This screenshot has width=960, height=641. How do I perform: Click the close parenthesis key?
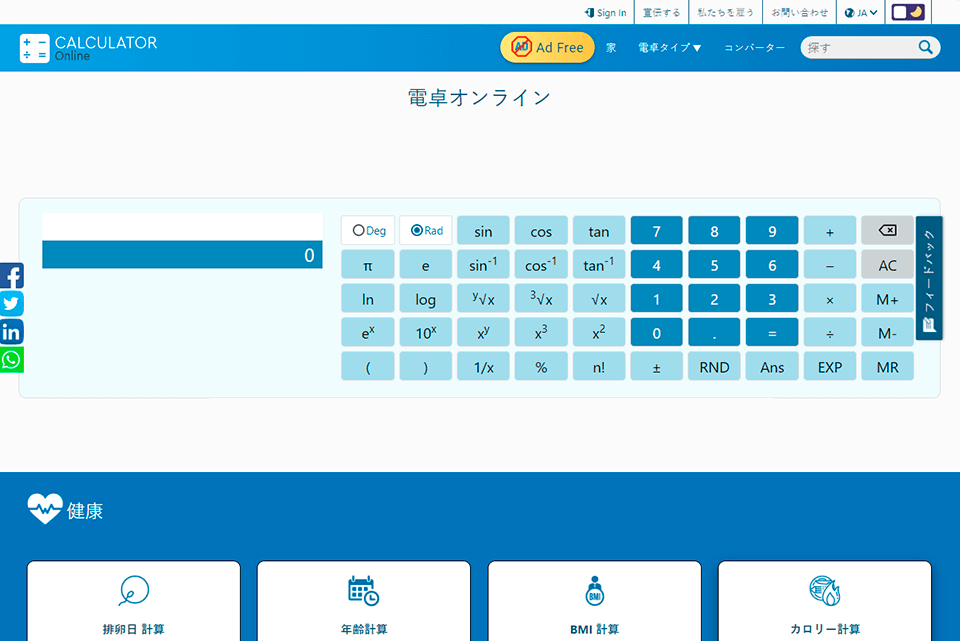point(426,366)
